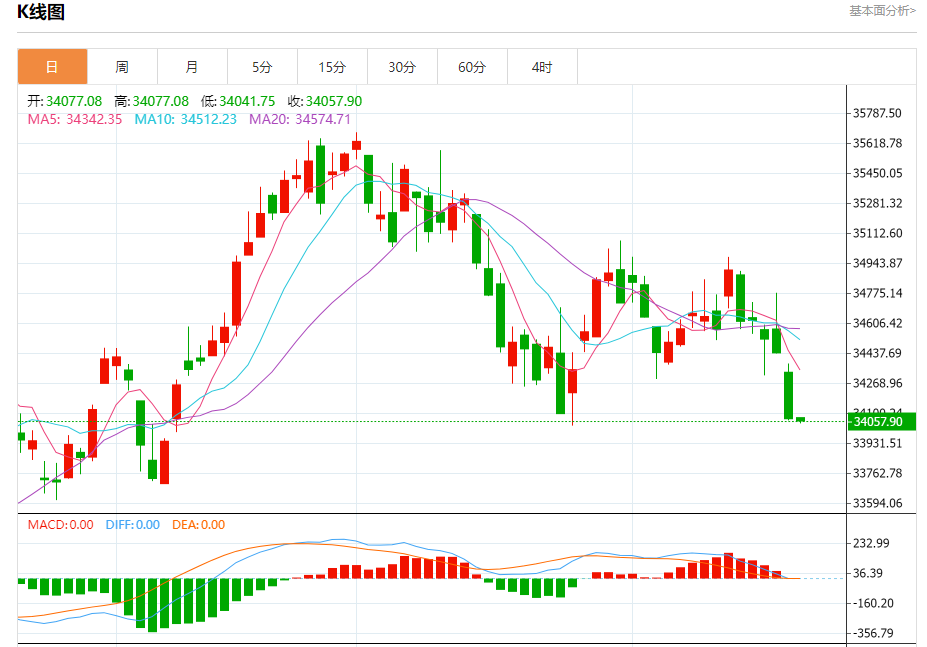Open the 基本面分析> link
The width and height of the screenshot is (927, 647).
(x=882, y=11)
